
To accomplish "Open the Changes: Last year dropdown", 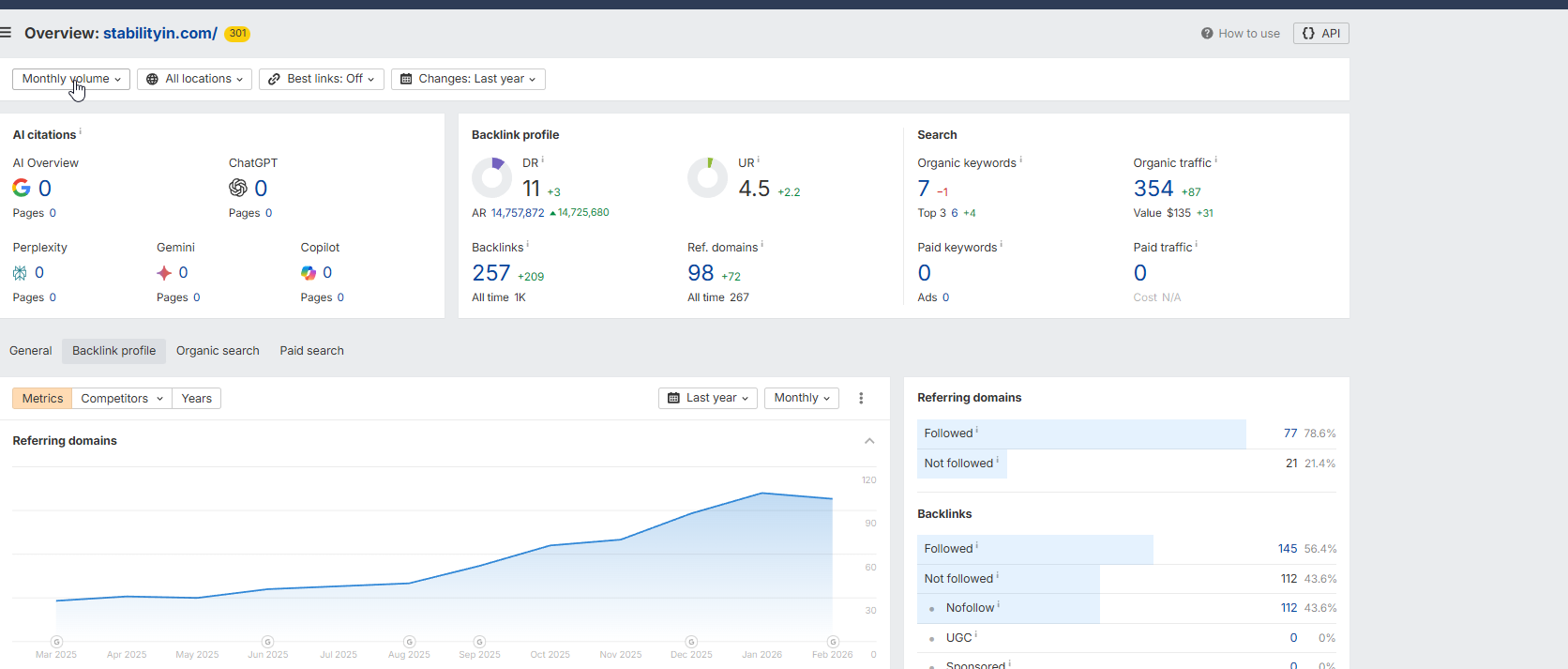I will 468,79.
